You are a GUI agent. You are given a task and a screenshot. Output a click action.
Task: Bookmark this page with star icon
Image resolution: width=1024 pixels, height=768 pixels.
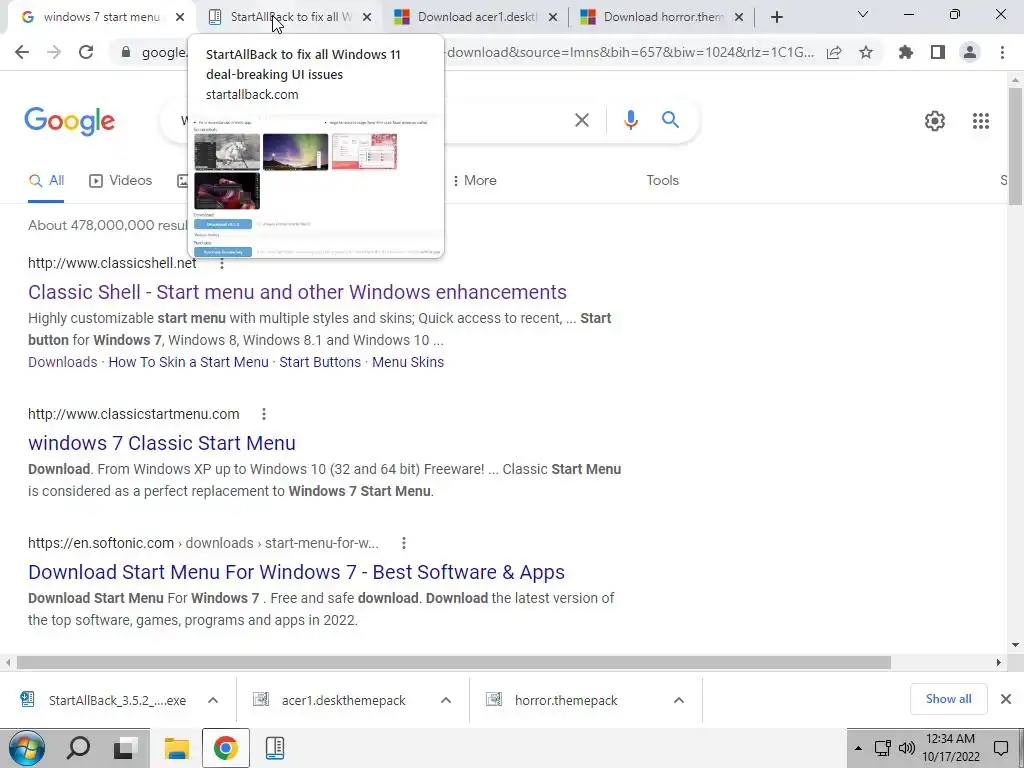(866, 52)
